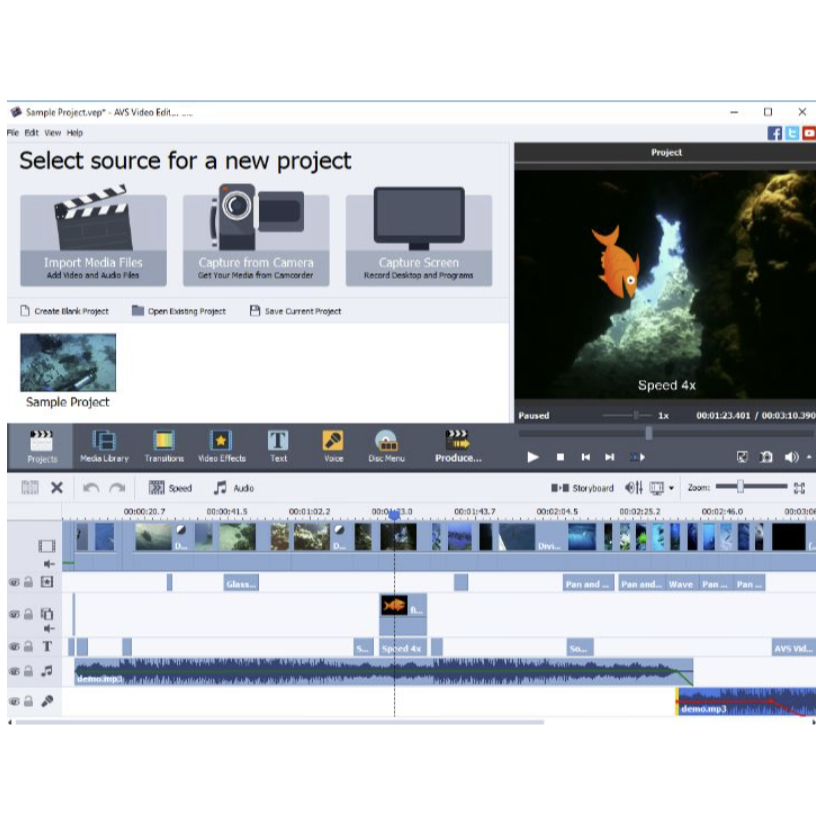Open the Edit menu
Screen dimensions: 816x816
(x=32, y=132)
